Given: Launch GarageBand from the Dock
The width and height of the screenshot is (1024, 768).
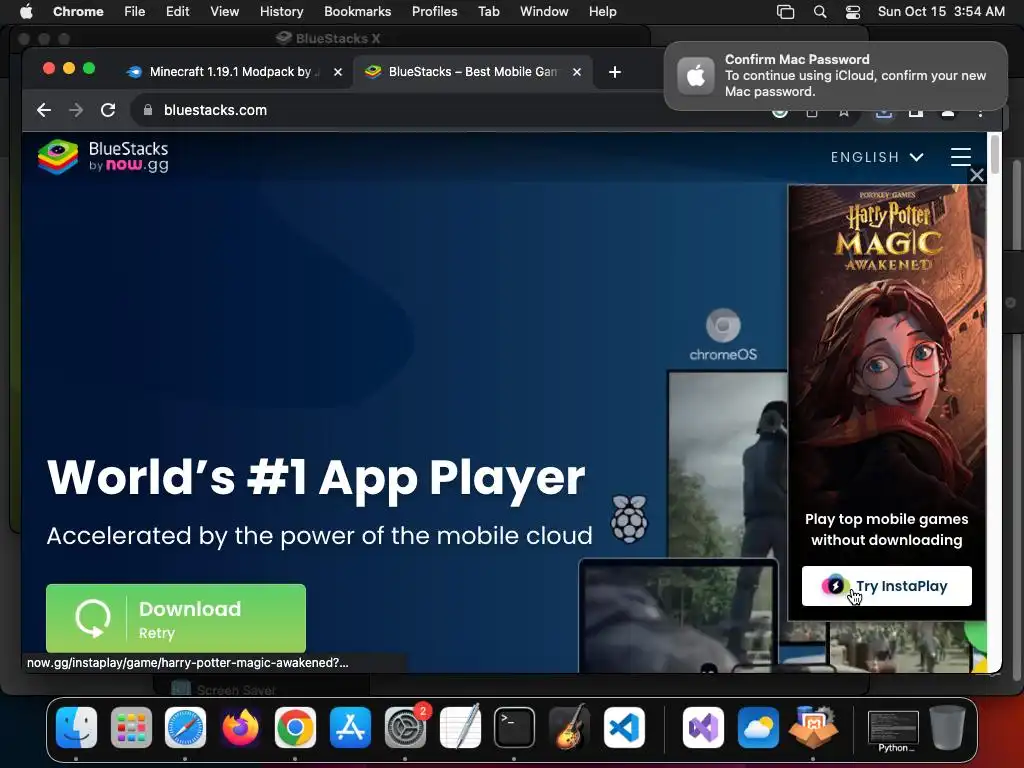Looking at the screenshot, I should [x=569, y=727].
